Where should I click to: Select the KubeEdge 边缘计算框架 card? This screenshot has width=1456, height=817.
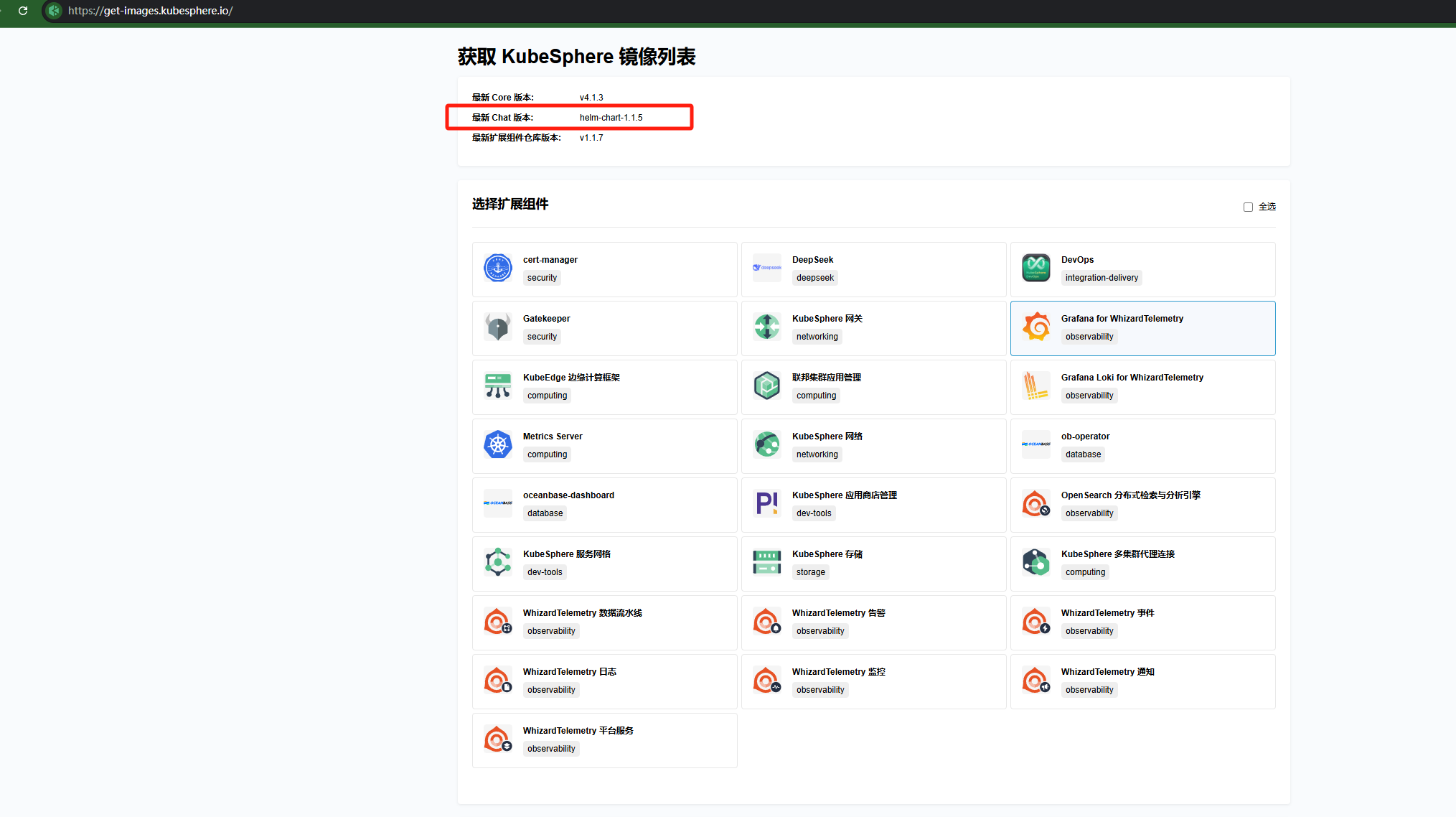coord(604,387)
